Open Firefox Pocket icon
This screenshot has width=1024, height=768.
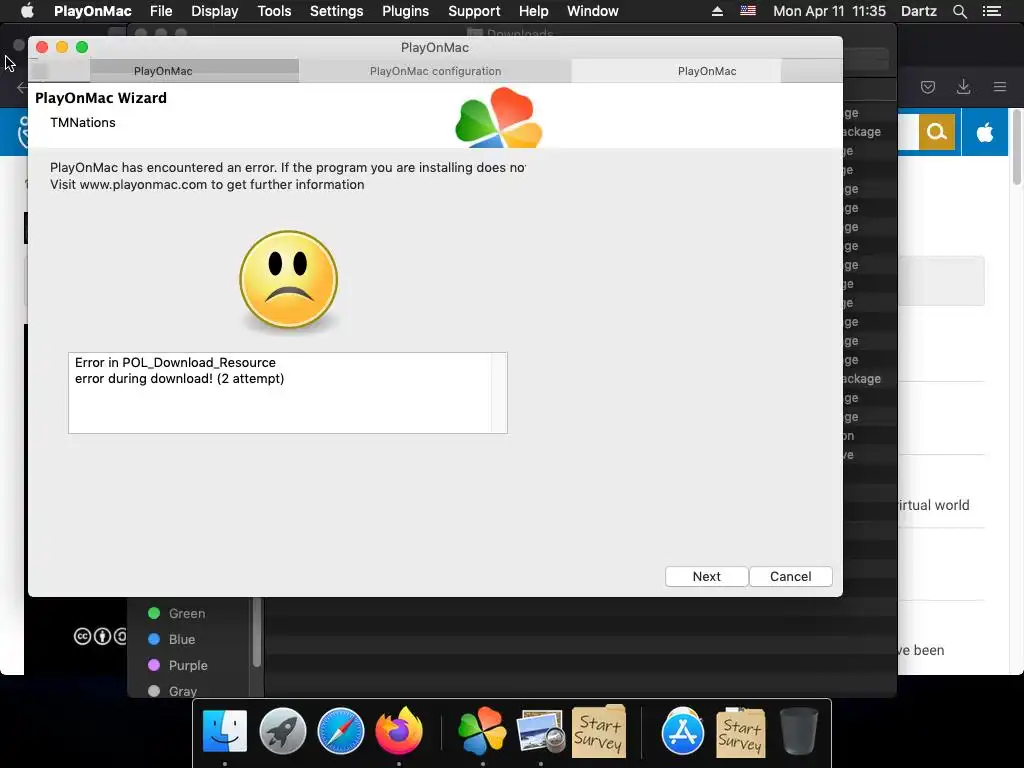click(x=927, y=87)
